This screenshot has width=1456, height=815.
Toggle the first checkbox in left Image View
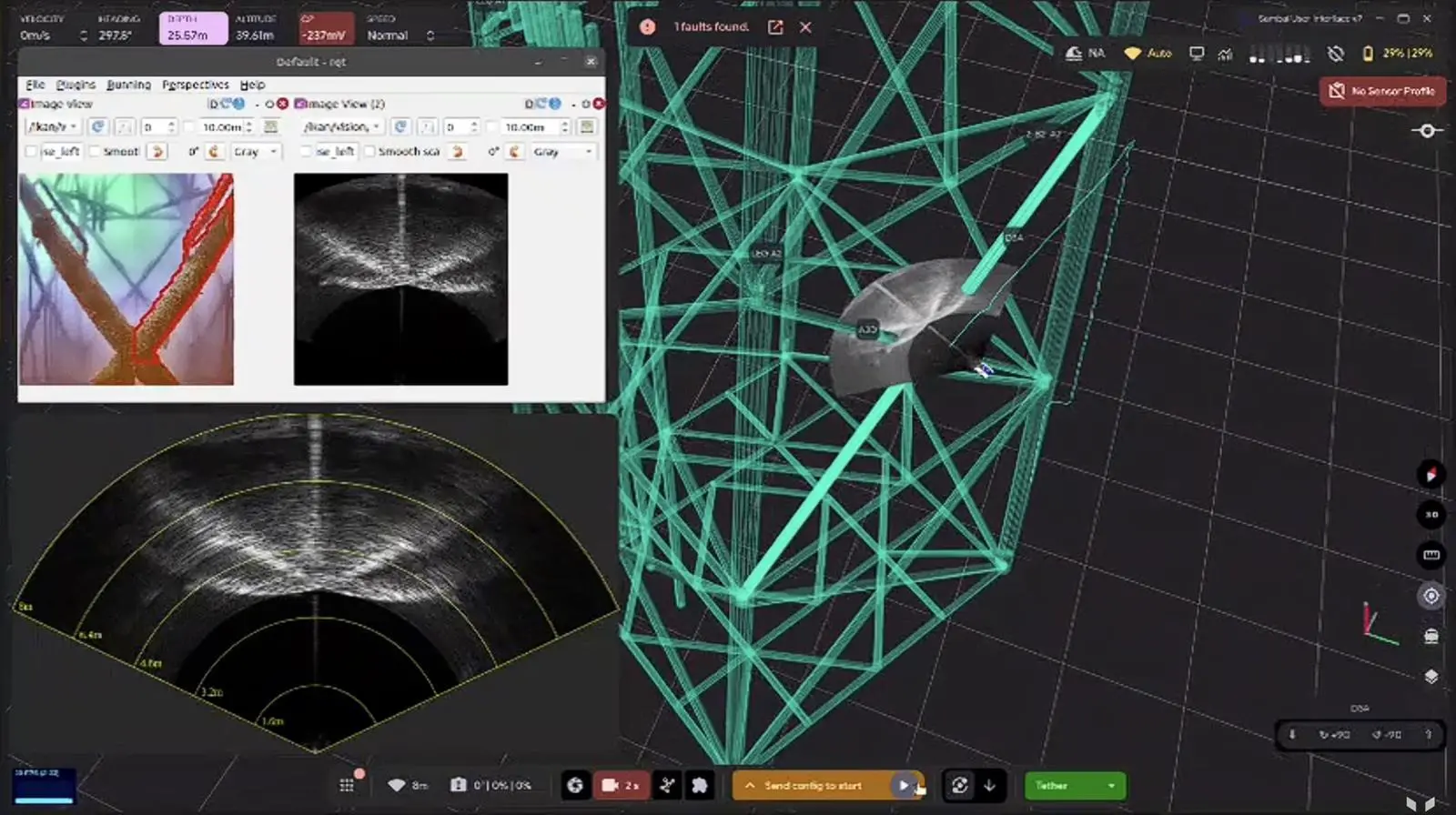(x=32, y=152)
